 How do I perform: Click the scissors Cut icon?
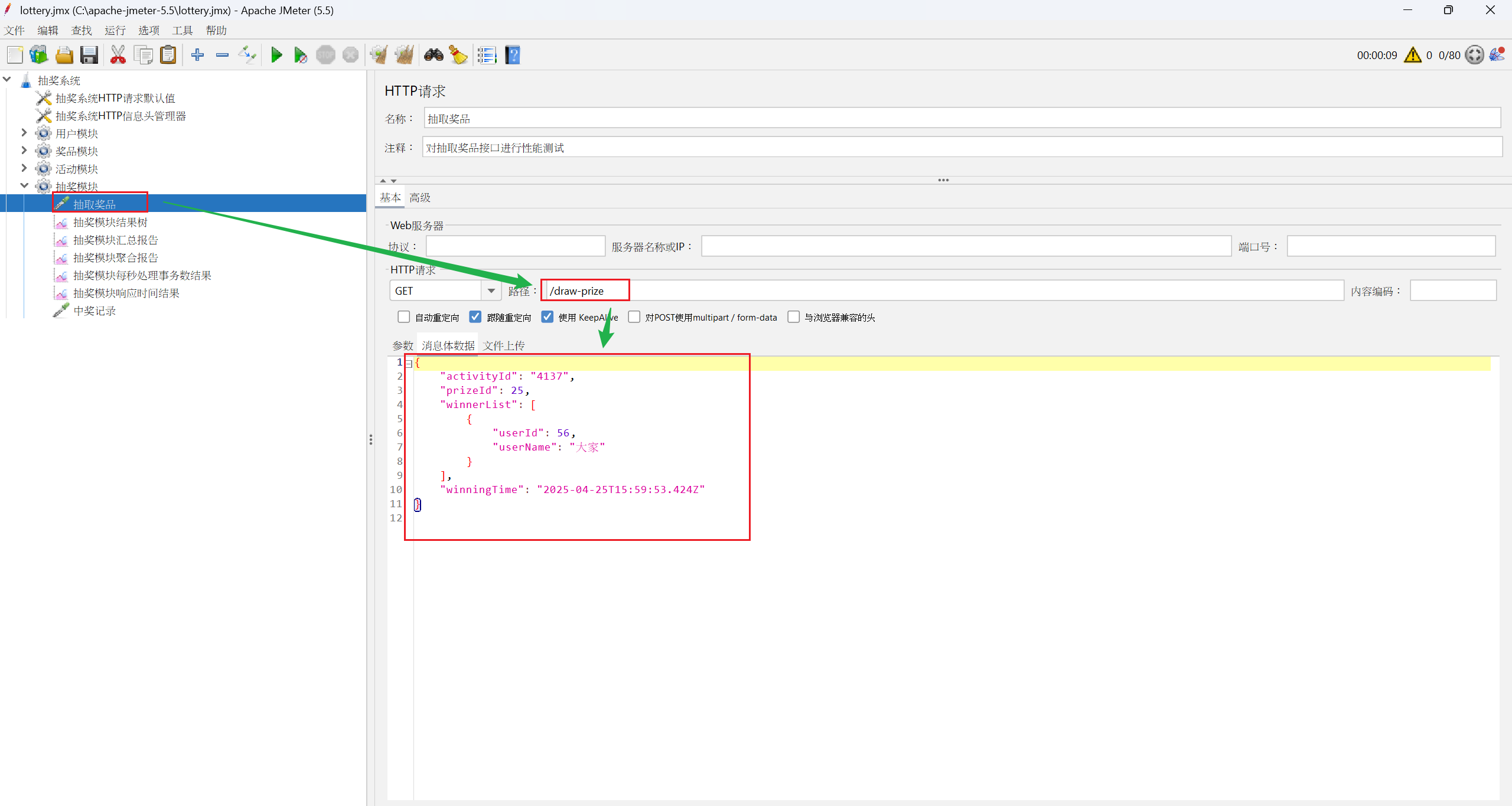(x=118, y=56)
